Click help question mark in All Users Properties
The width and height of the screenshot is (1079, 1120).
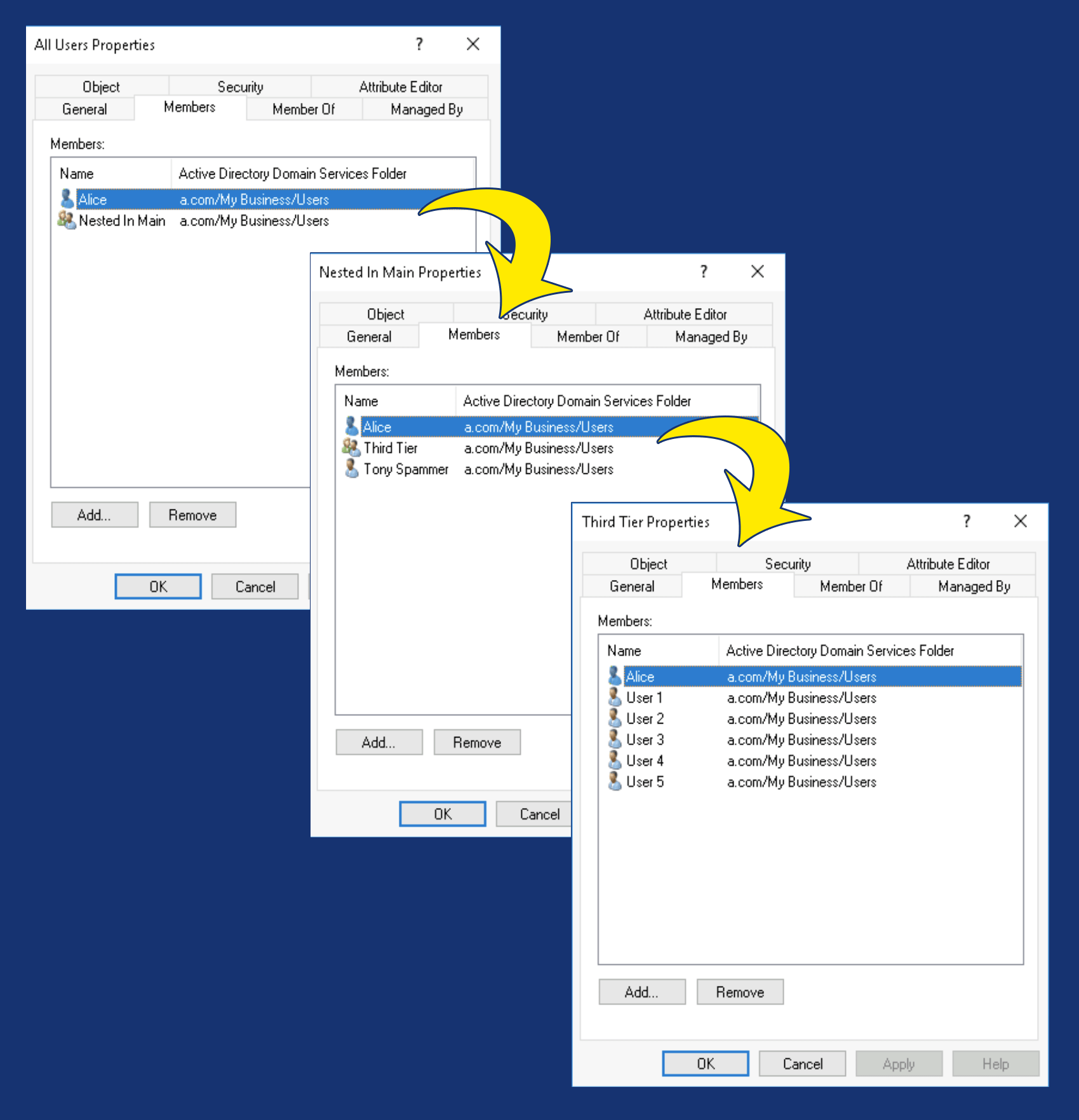419,44
